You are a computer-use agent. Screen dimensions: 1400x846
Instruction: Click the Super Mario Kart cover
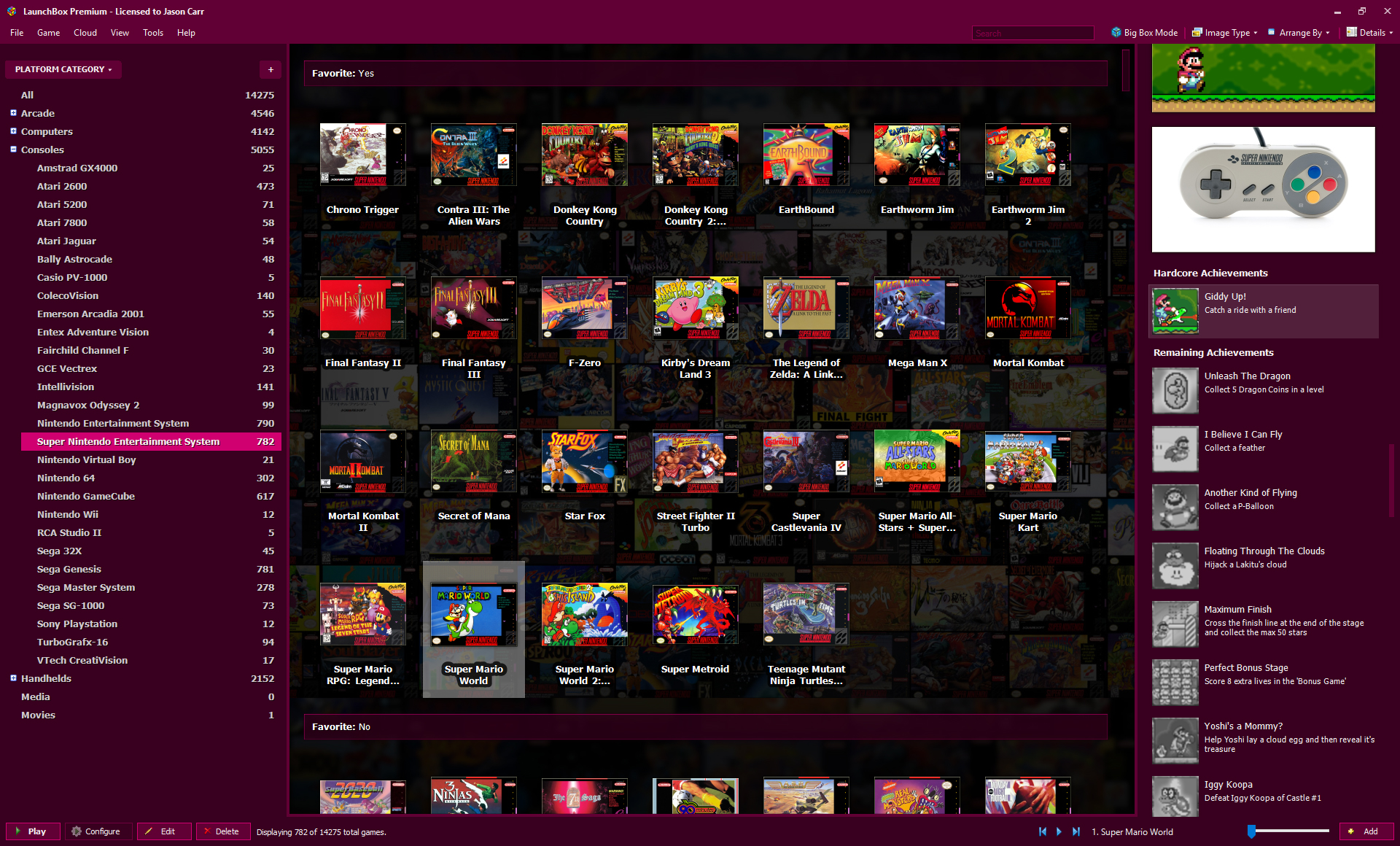pyautogui.click(x=1028, y=461)
